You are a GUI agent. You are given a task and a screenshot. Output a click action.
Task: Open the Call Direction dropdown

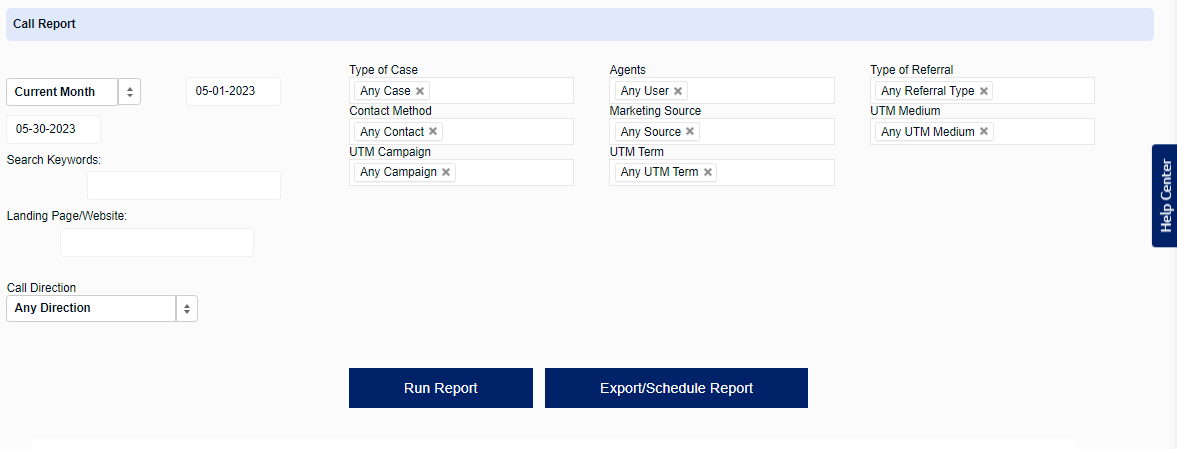click(102, 308)
